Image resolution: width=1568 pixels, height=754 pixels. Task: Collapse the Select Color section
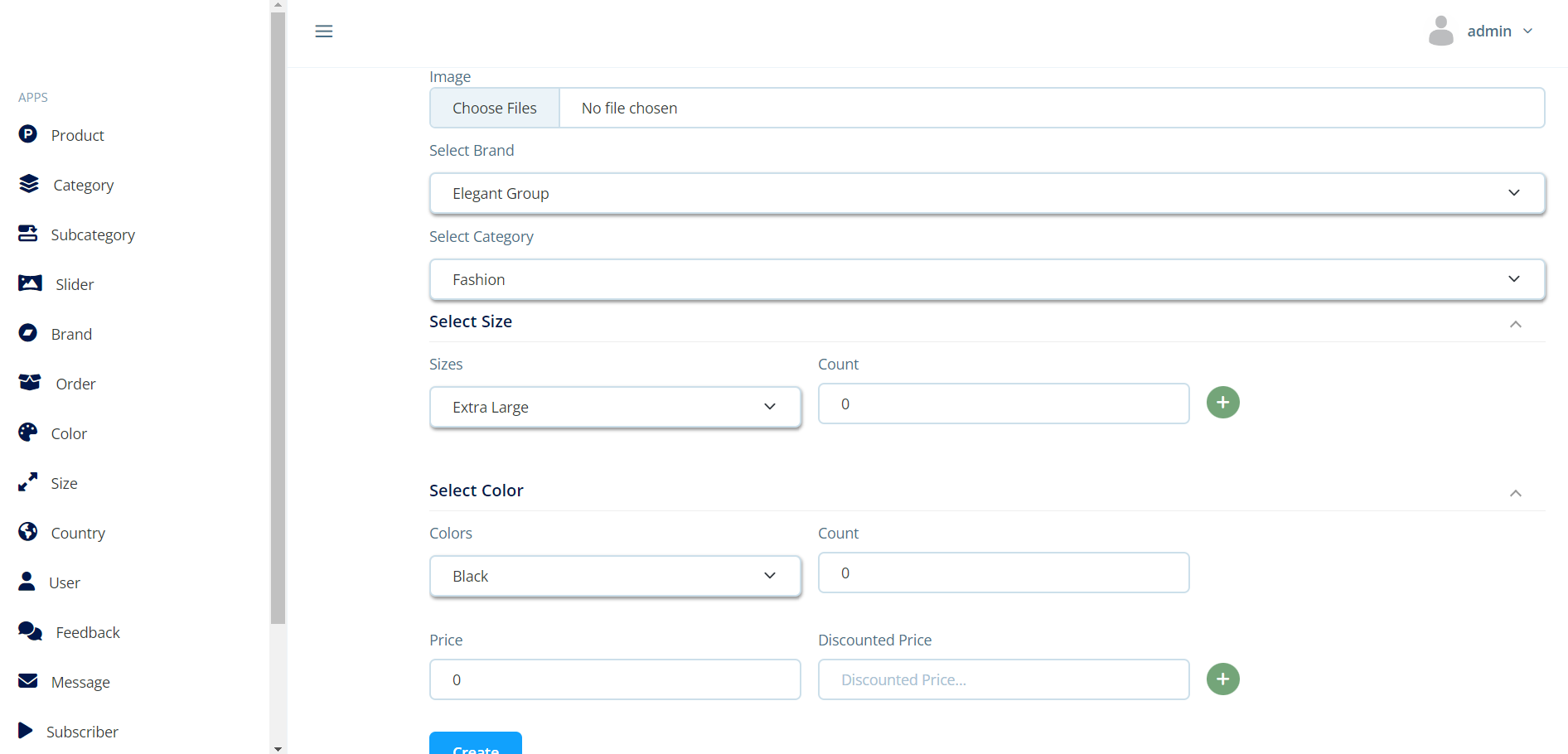(x=1515, y=493)
